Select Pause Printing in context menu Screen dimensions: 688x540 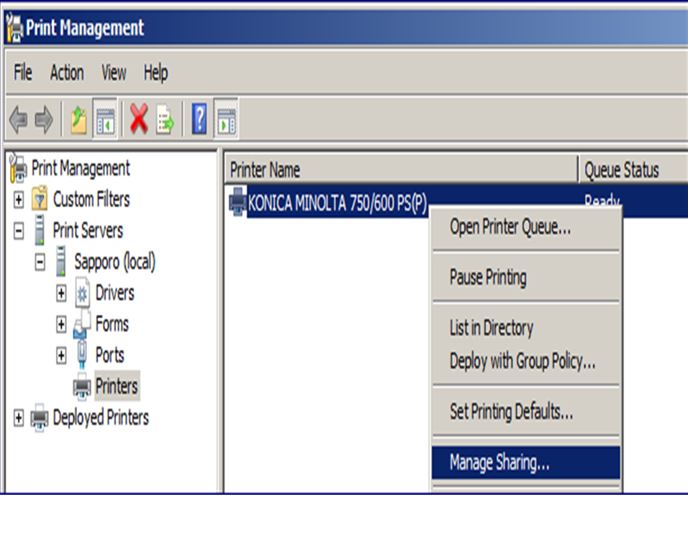[x=488, y=277]
